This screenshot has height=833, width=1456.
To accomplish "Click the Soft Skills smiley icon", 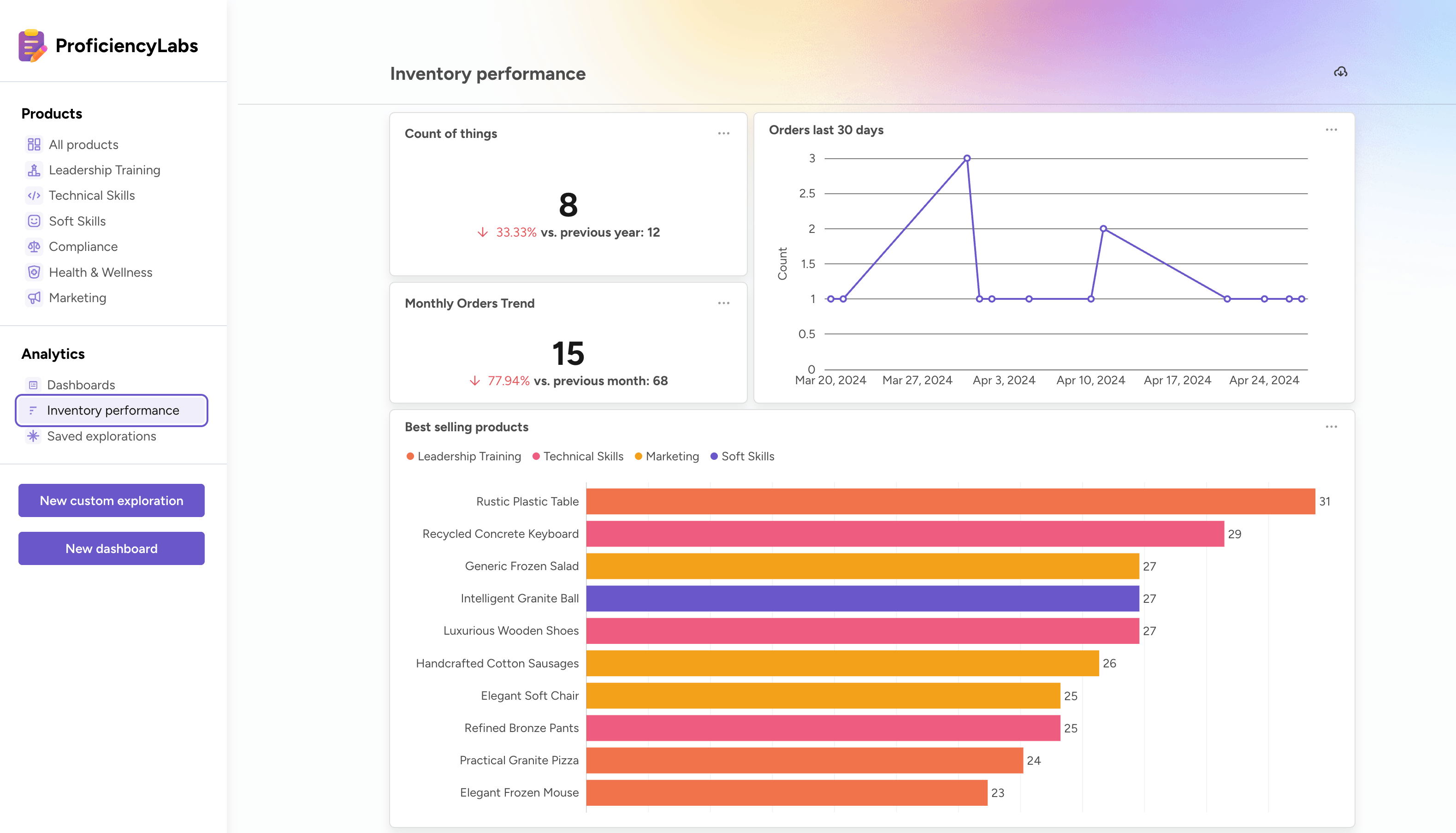I will 34,221.
